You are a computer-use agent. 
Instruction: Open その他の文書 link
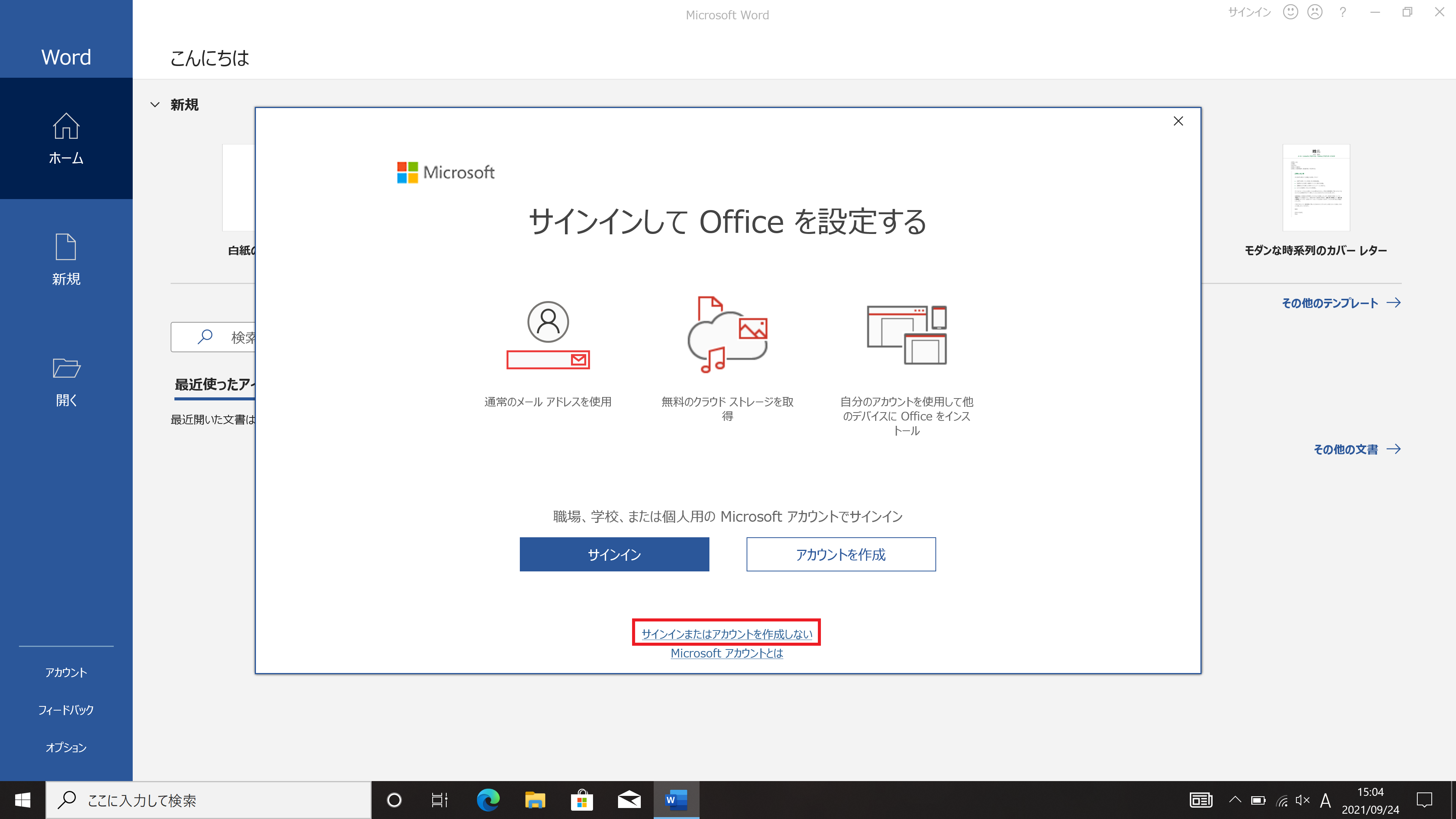click(x=1357, y=449)
